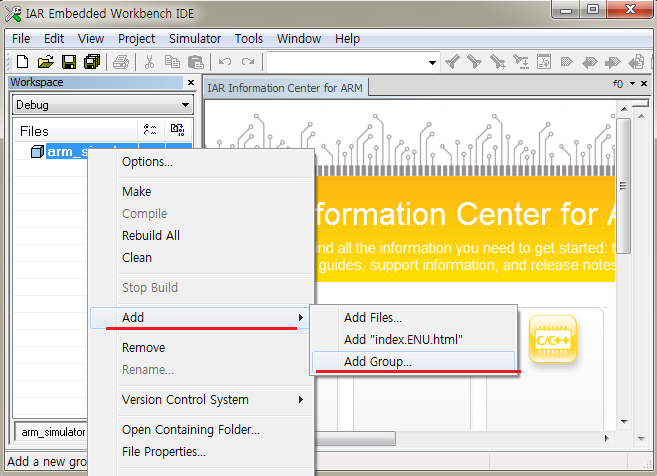The height and width of the screenshot is (476, 657).
Task: Click the vertical scrollbar up arrow
Action: 624,109
